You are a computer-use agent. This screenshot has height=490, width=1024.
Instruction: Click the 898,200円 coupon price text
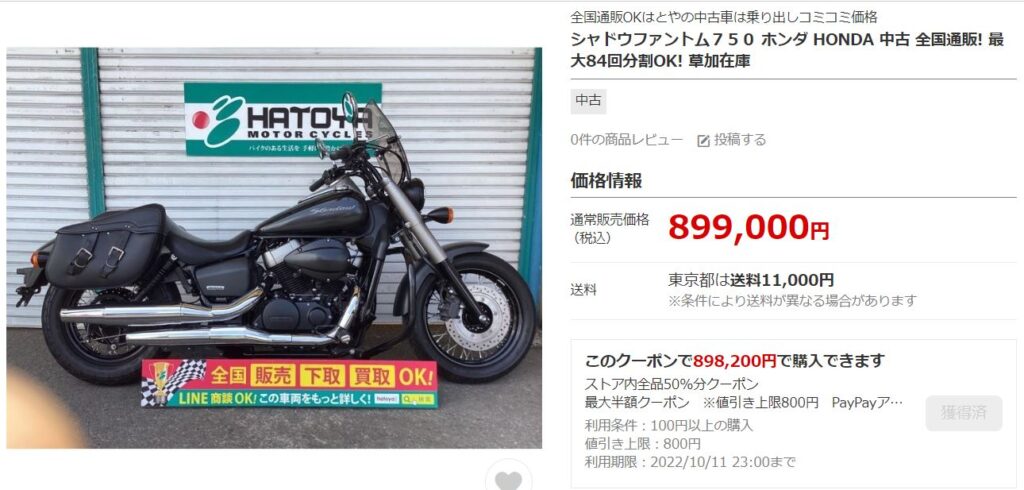pyautogui.click(x=735, y=361)
